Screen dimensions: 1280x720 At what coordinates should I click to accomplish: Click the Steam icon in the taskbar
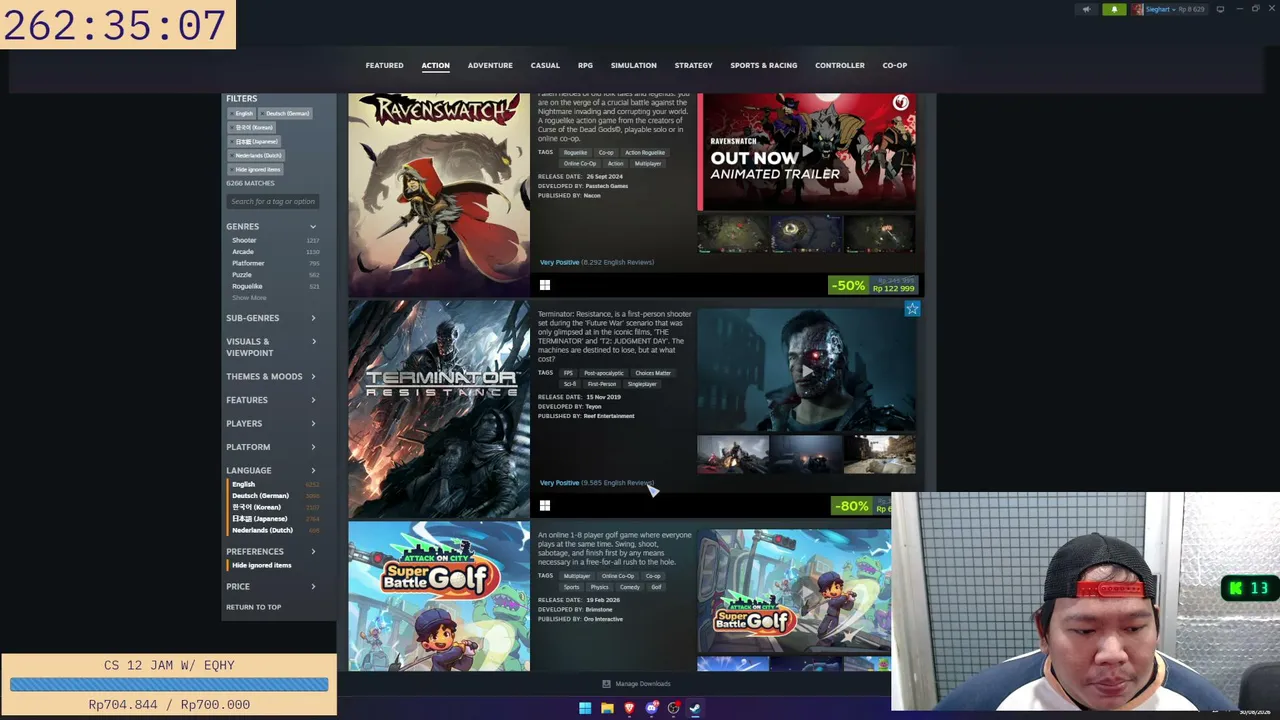coord(695,708)
